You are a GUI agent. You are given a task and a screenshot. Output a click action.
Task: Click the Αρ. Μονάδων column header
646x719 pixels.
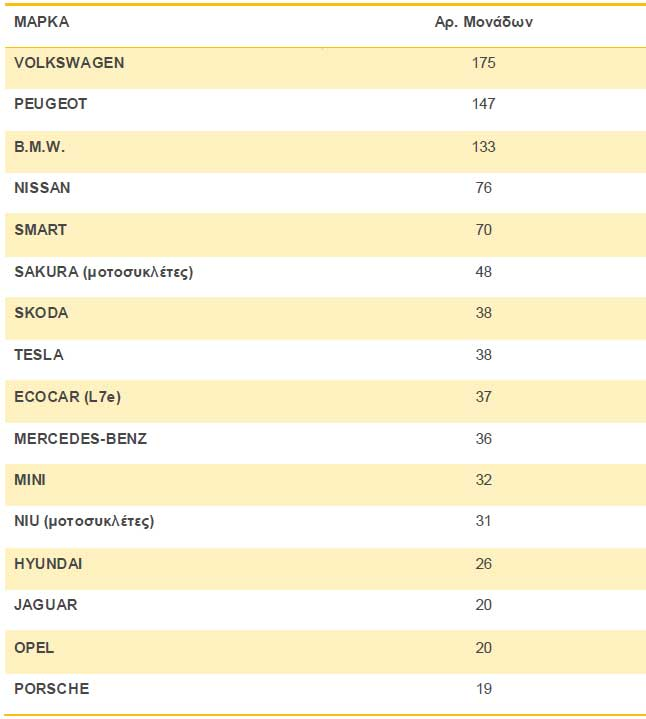[483, 21]
